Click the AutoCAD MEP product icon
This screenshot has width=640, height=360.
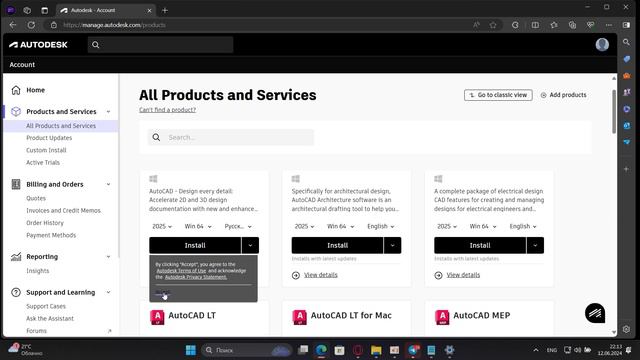coord(442,317)
